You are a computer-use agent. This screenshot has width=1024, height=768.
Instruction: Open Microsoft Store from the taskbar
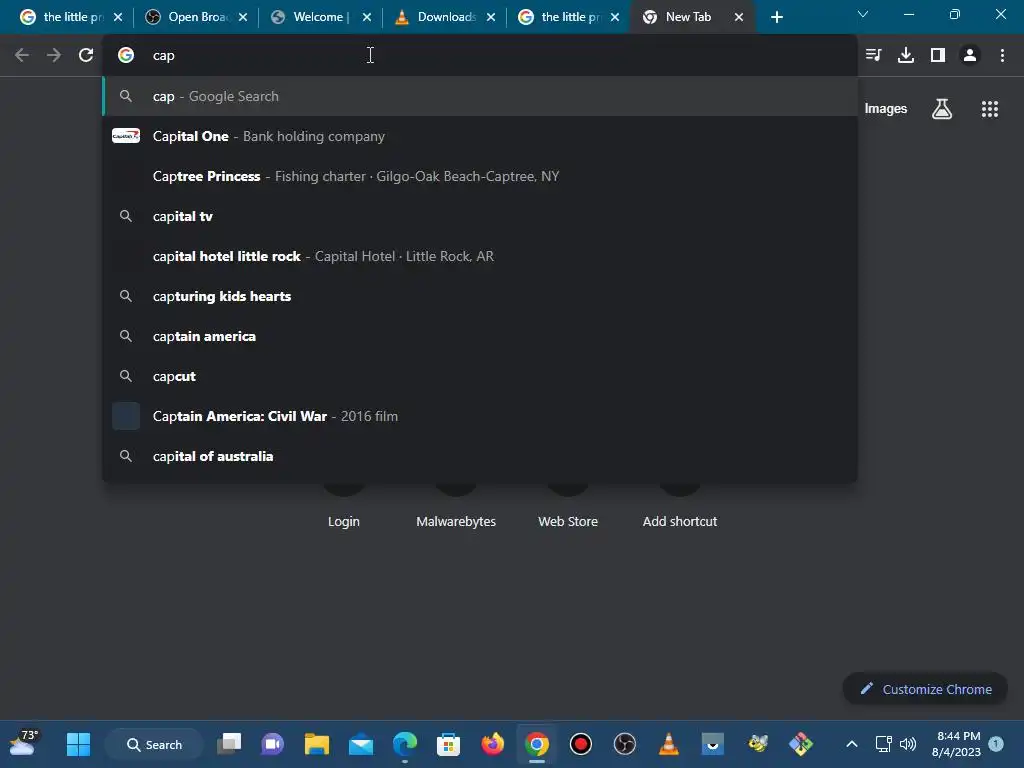point(449,744)
